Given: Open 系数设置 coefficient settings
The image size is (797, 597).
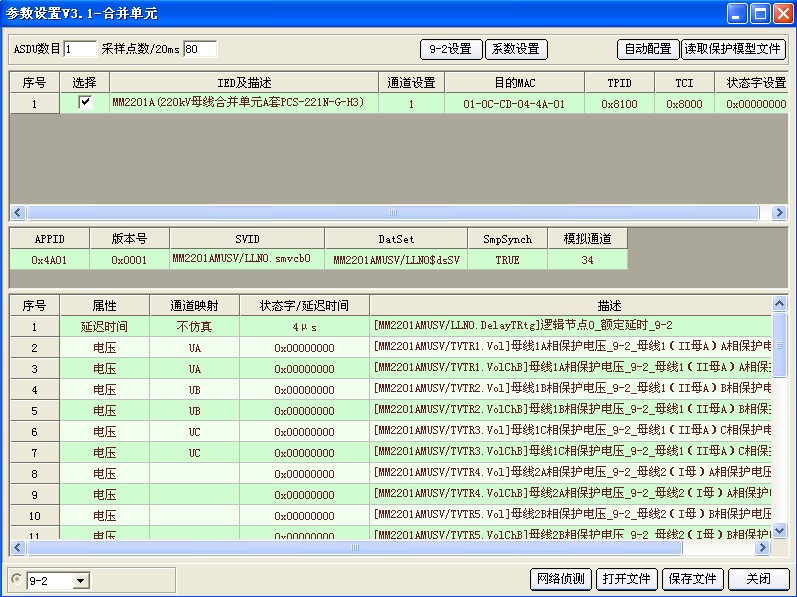Looking at the screenshot, I should click(516, 49).
